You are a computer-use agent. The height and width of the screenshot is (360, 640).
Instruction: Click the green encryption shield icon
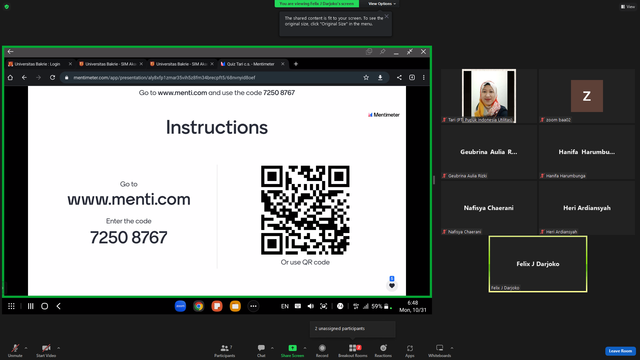[7, 7]
